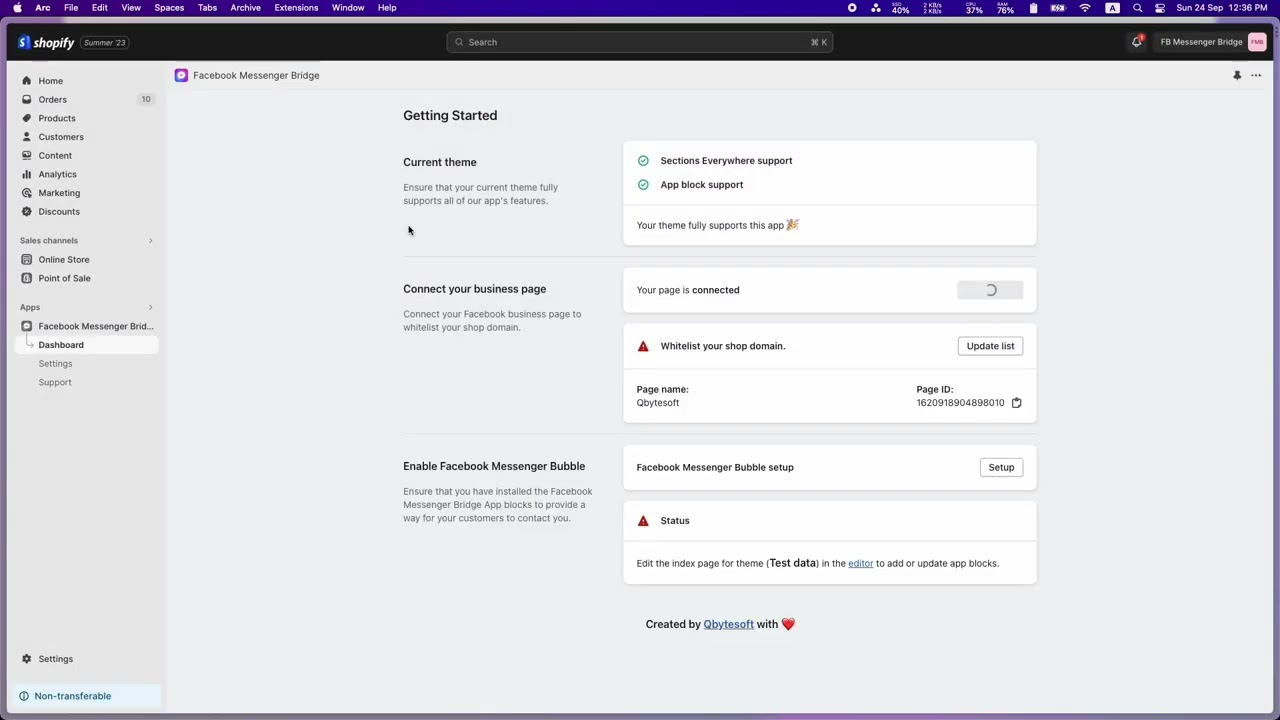The image size is (1280, 720).
Task: Click the Sections Everywhere support checkmark
Action: pyautogui.click(x=643, y=160)
